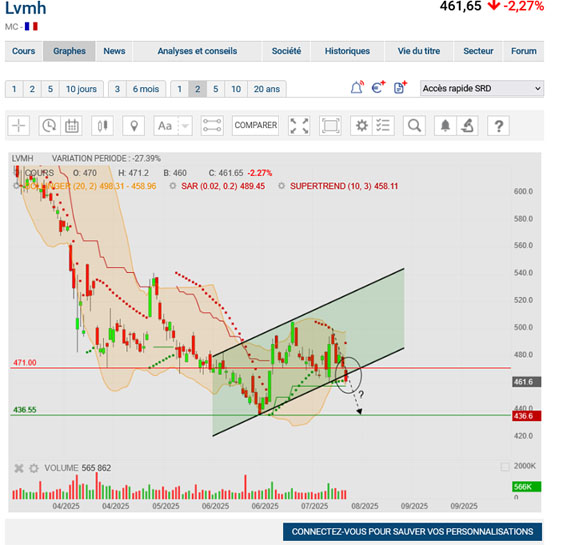This screenshot has width=567, height=545.
Task: Click Connectez-vous pour sauver vos personnalisations
Action: click(413, 532)
